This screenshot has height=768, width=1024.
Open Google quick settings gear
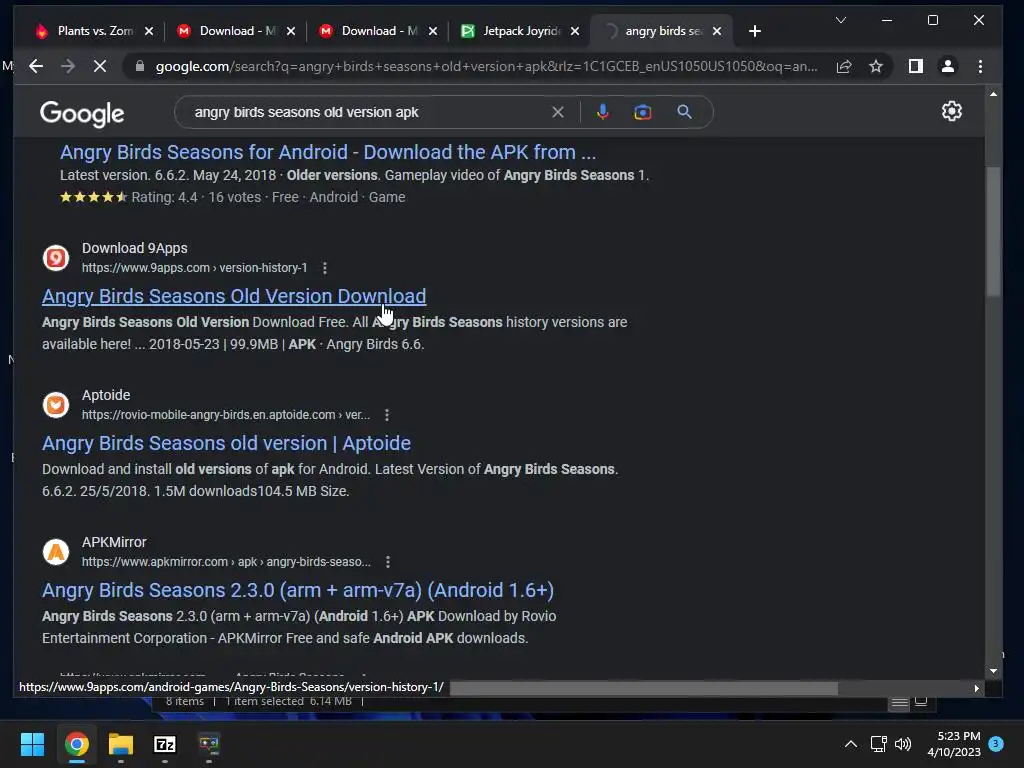coord(952,111)
